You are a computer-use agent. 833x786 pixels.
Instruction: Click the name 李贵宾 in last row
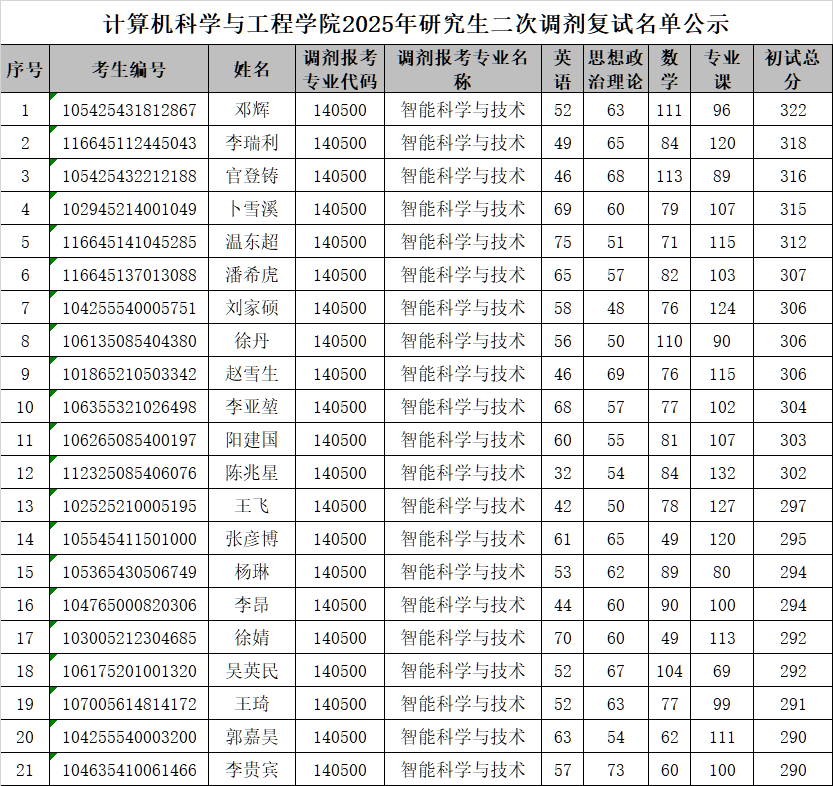[x=250, y=767]
